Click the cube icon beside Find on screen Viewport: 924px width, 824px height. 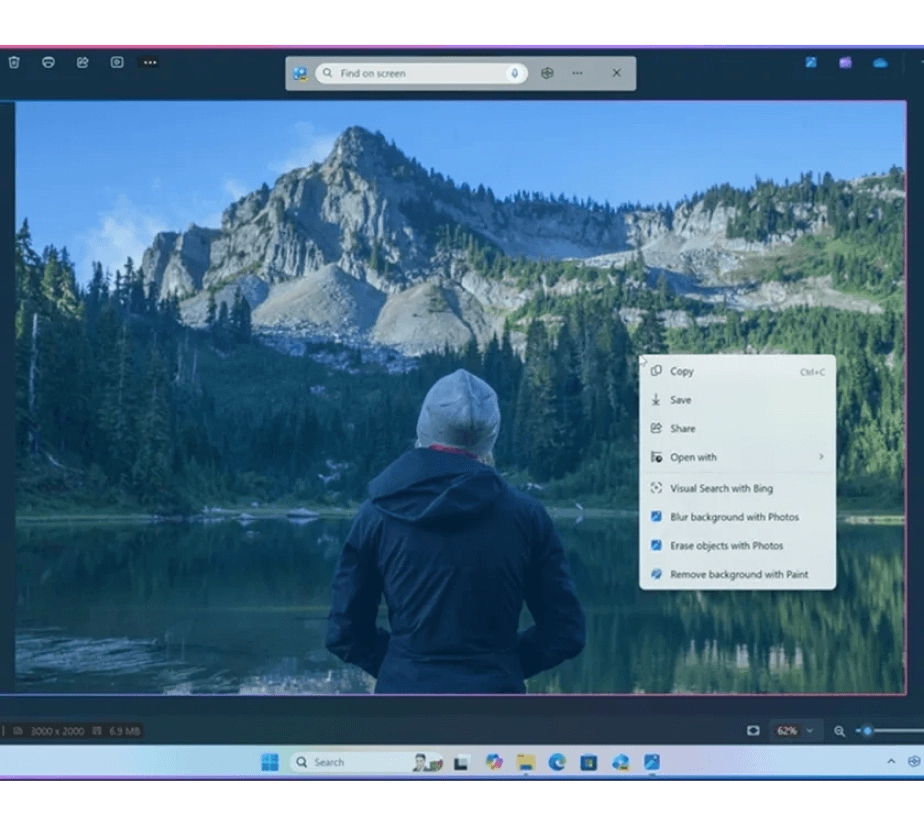(547, 73)
